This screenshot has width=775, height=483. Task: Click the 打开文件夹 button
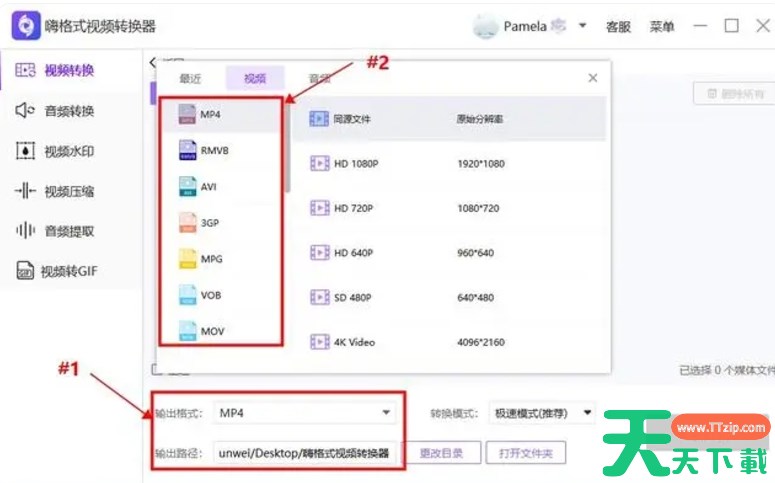pyautogui.click(x=526, y=453)
